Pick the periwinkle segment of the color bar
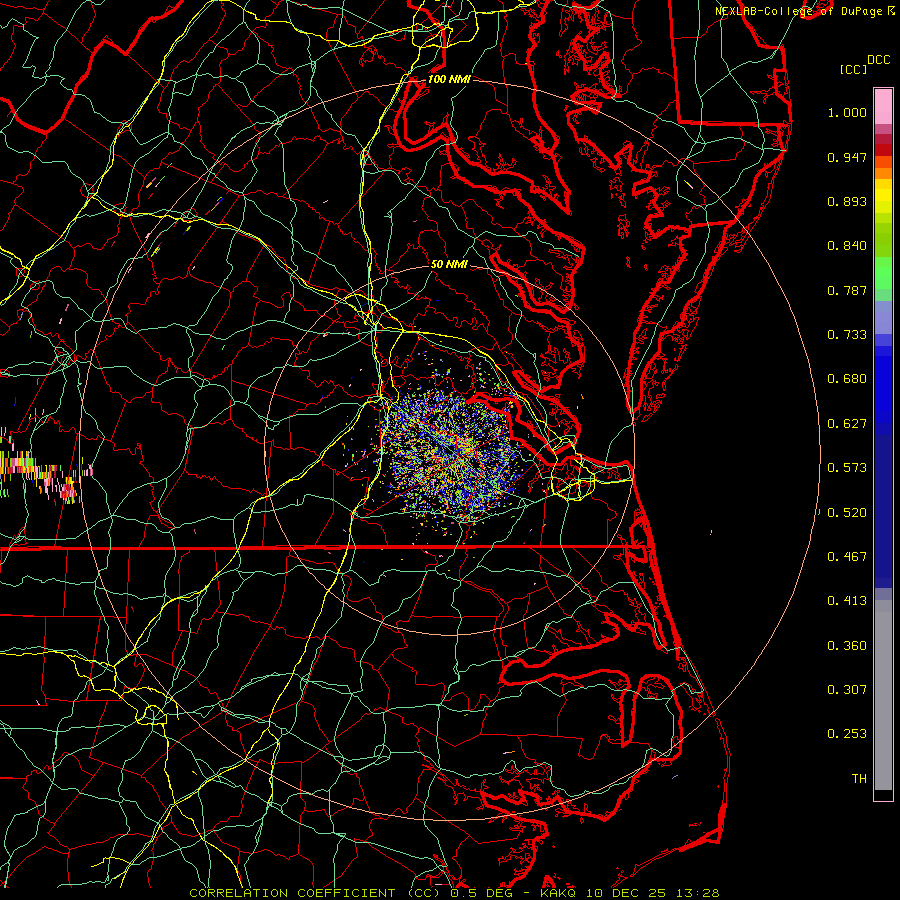The width and height of the screenshot is (900, 900). (x=883, y=317)
